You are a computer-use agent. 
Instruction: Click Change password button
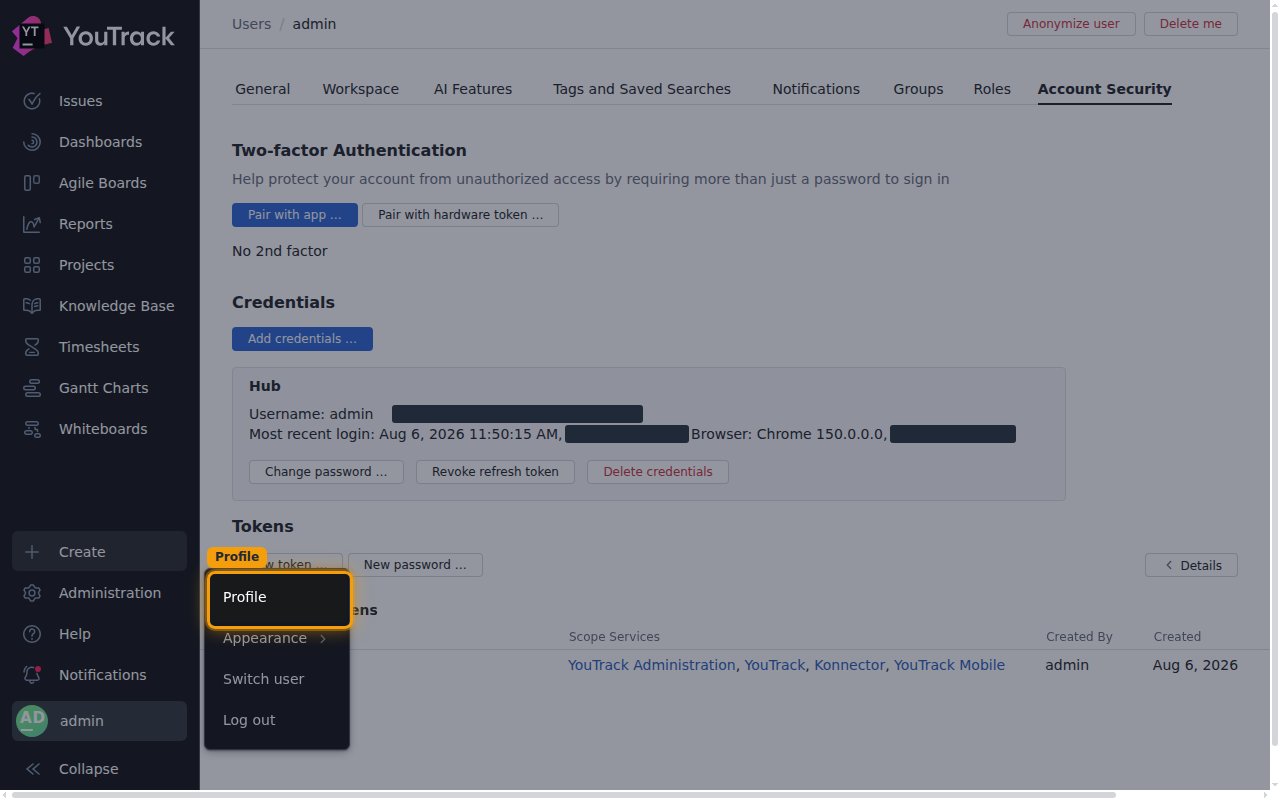point(326,472)
